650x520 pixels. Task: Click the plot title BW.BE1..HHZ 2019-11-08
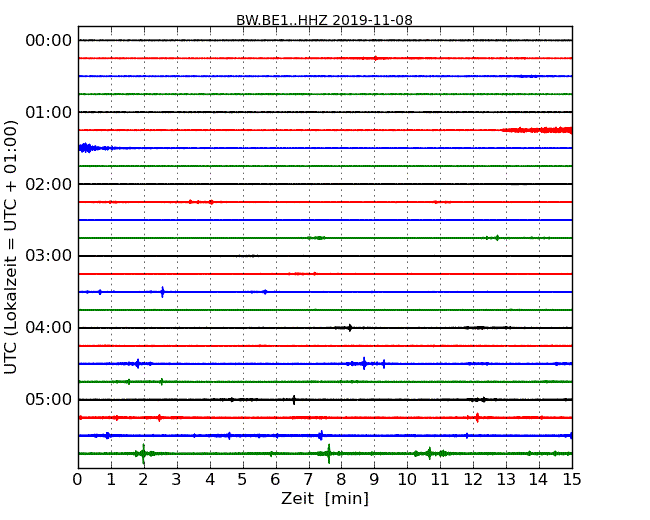[x=324, y=20]
